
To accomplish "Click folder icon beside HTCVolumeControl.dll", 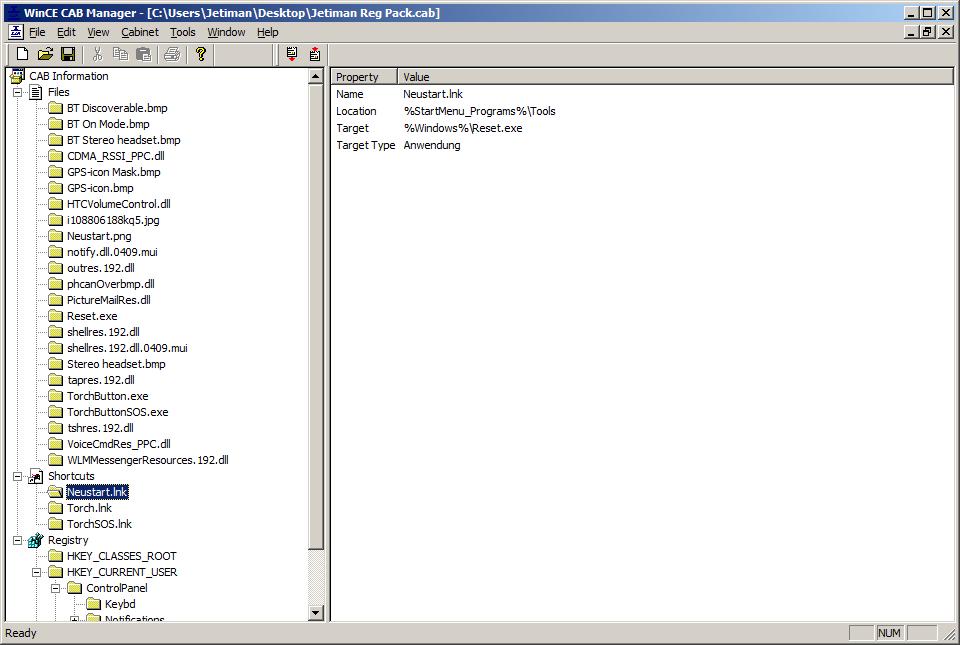I will 56,204.
